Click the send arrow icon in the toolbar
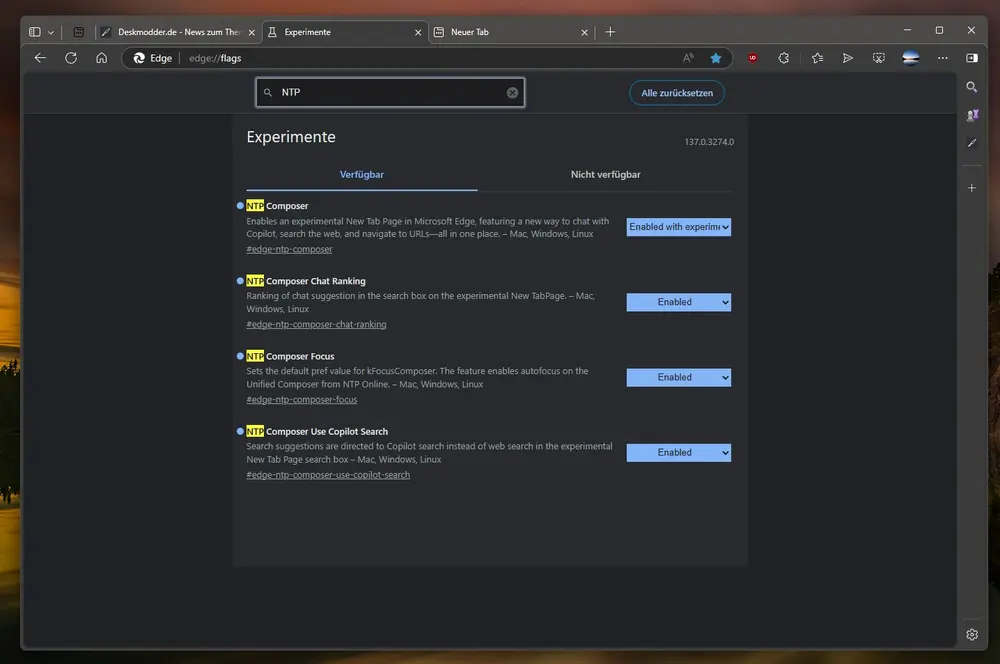Viewport: 1000px width, 664px height. (848, 58)
